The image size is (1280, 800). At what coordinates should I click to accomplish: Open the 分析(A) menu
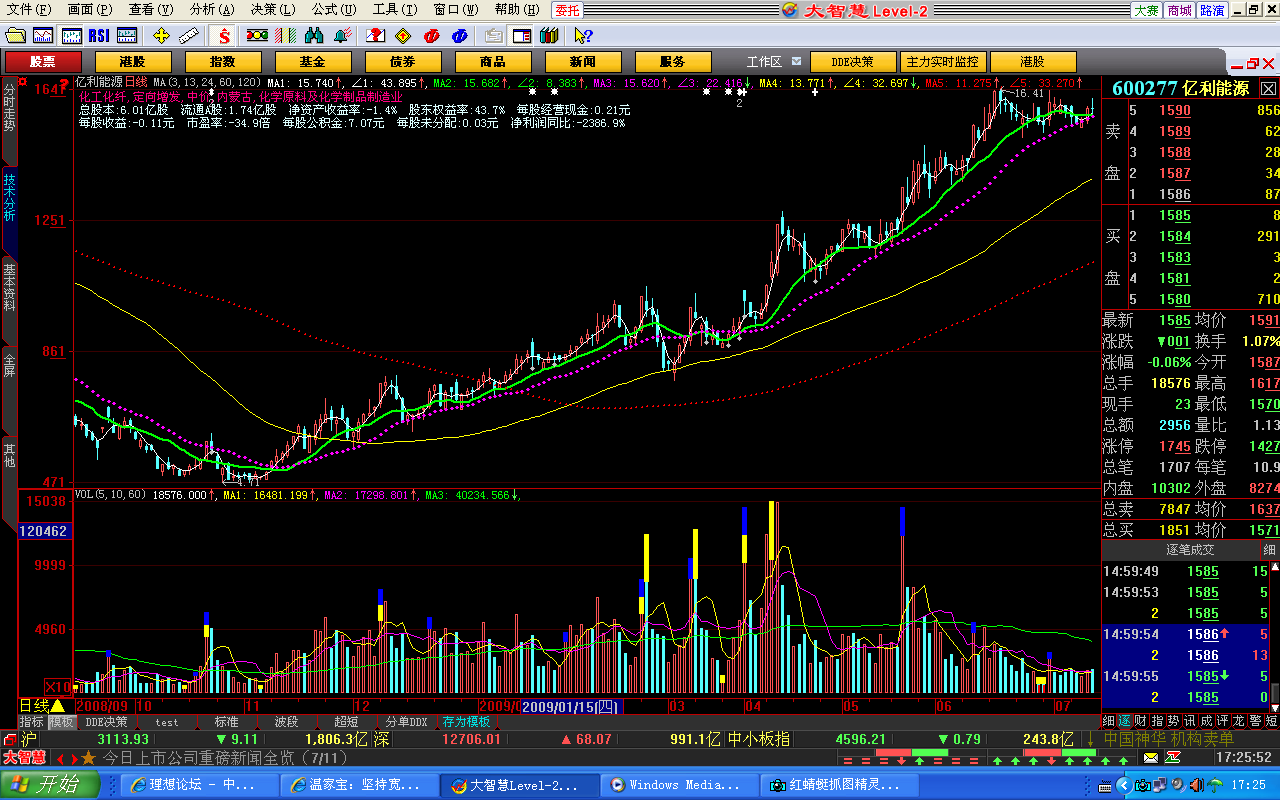pos(212,9)
